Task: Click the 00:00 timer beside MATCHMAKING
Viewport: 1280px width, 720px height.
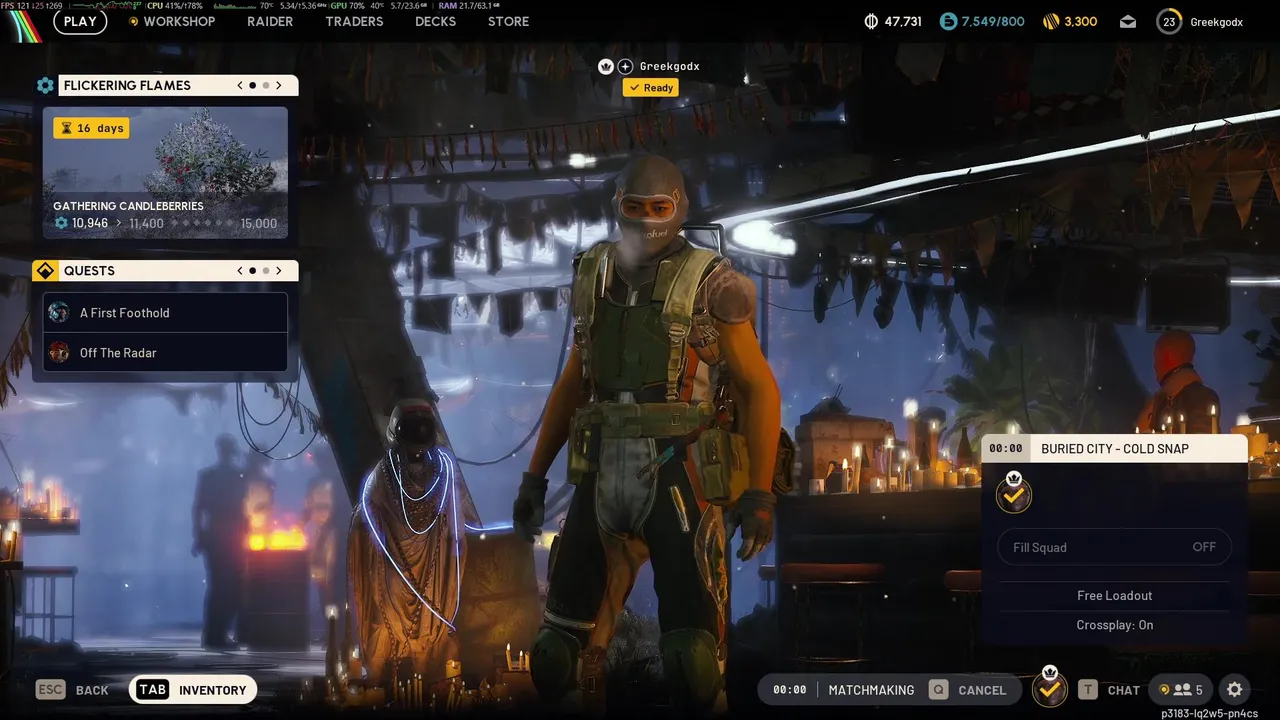Action: click(789, 690)
